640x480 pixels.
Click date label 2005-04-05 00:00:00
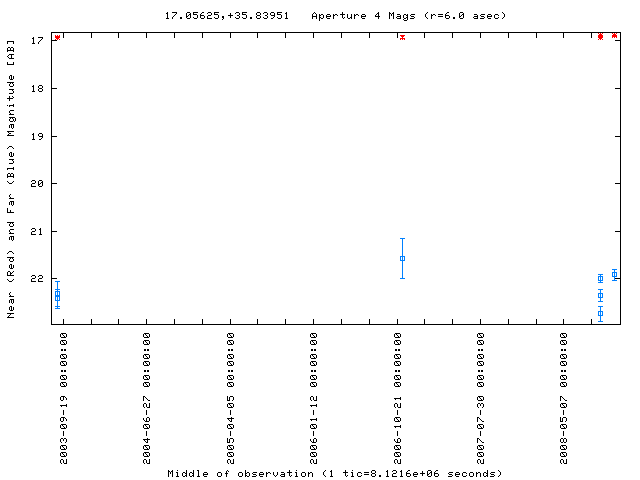[231, 398]
